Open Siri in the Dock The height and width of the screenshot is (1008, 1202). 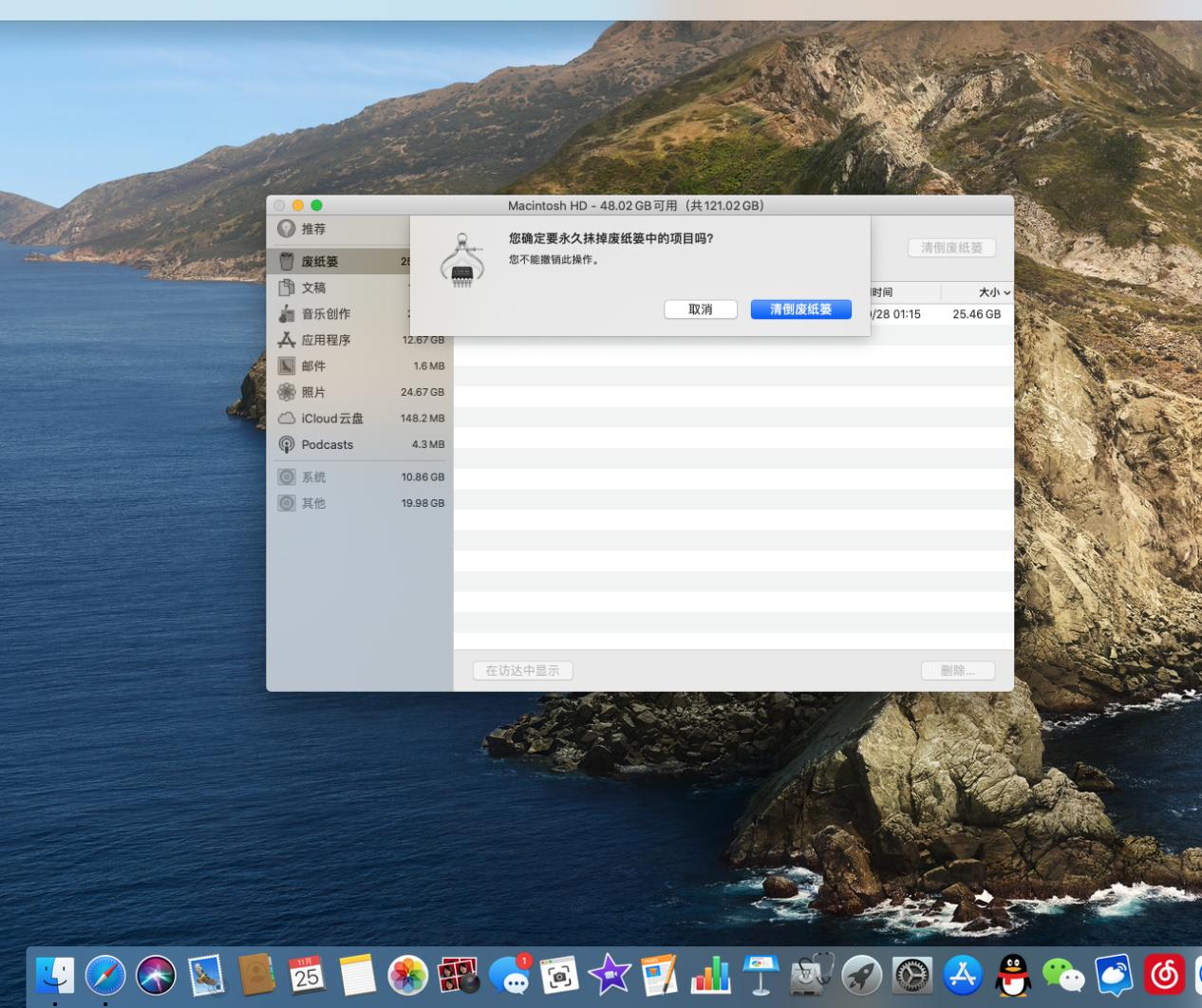pos(156,975)
